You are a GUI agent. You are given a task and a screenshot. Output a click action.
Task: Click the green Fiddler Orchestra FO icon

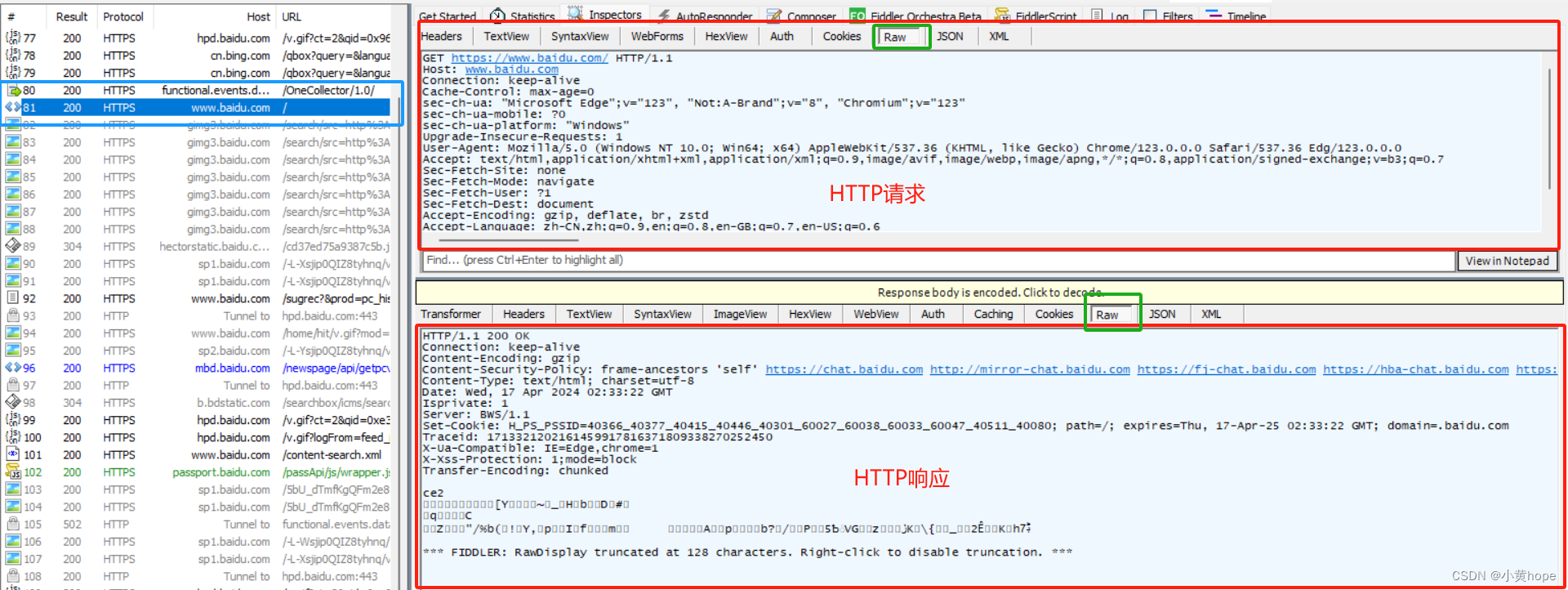[x=857, y=16]
